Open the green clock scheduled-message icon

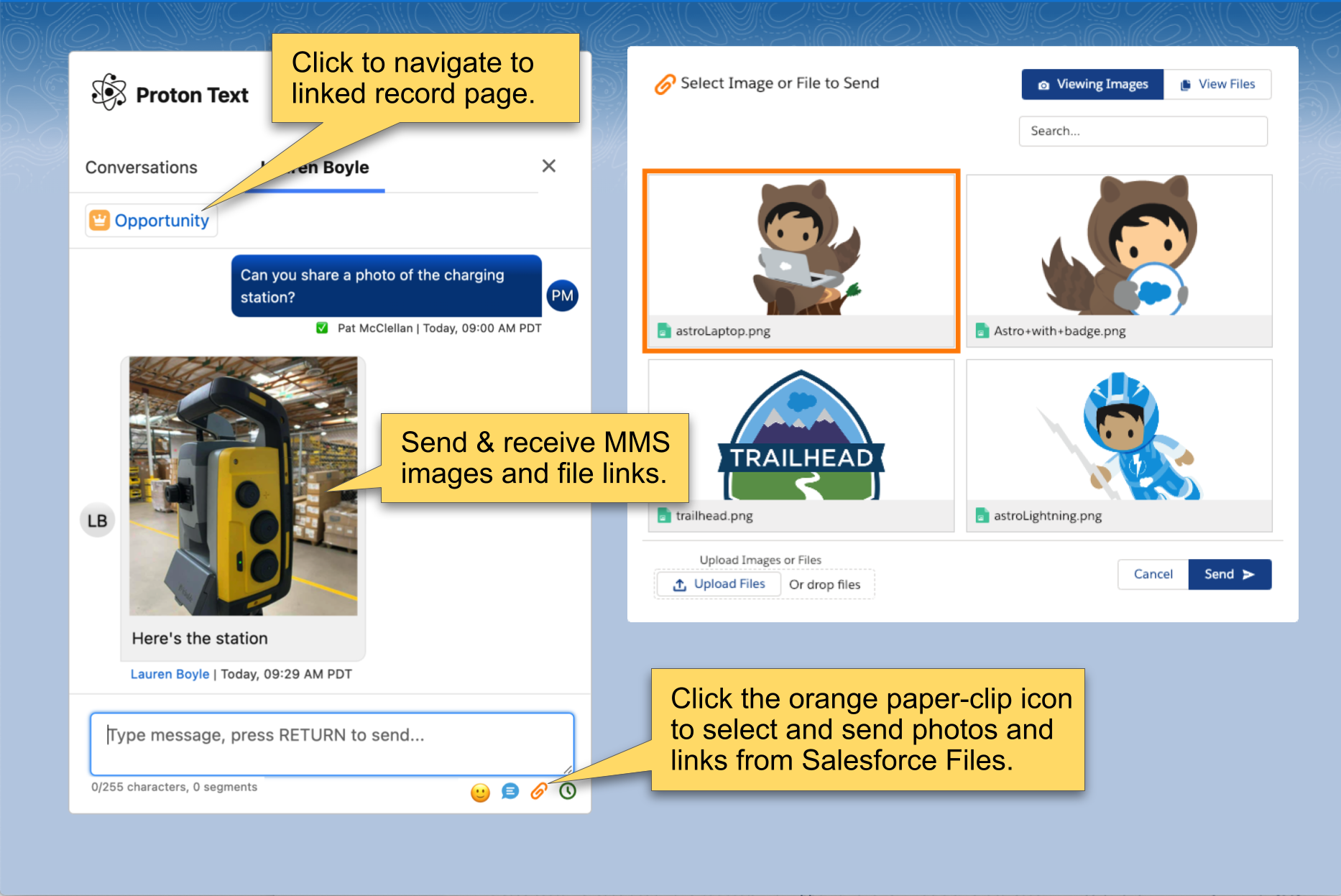click(x=569, y=793)
